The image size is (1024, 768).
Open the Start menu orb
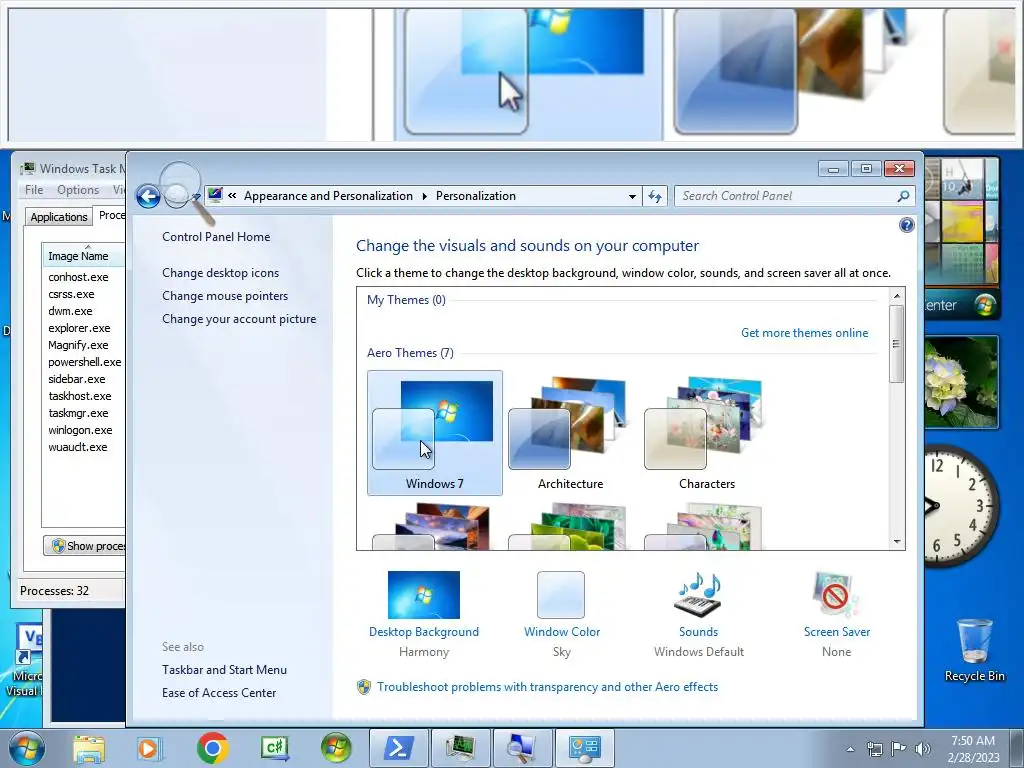(26, 748)
